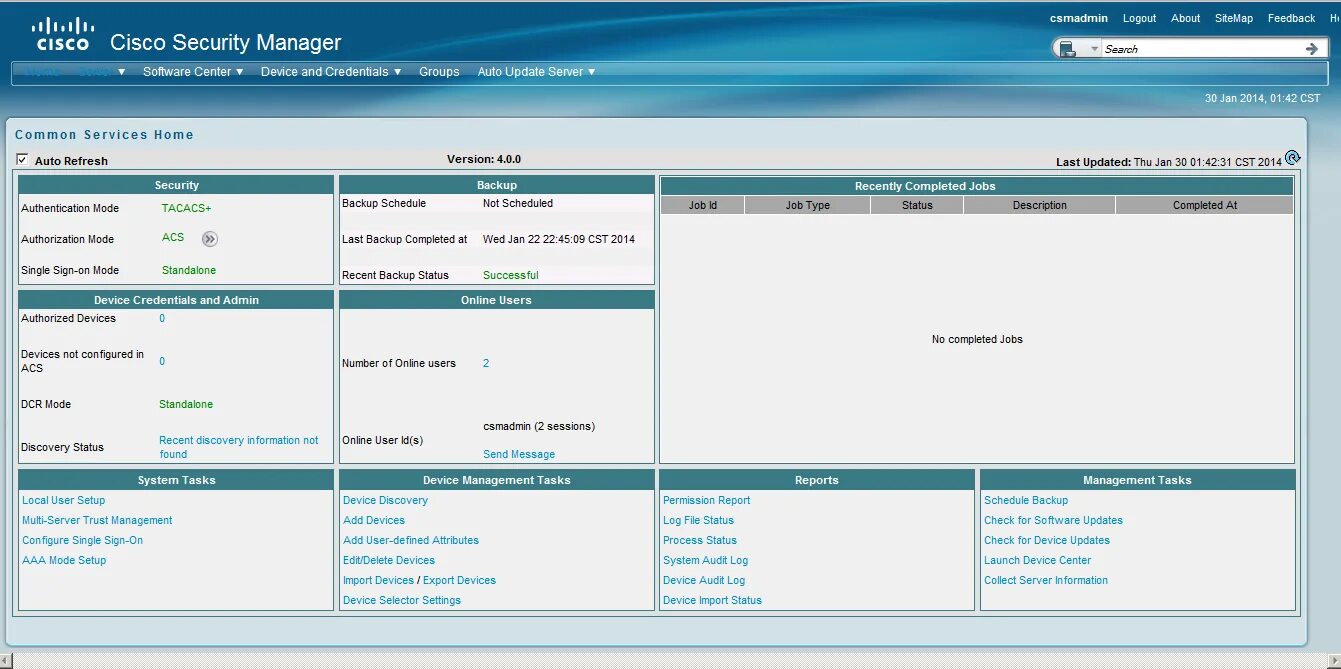The image size is (1341, 669).
Task: Go to the Home menu item
Action: (x=42, y=72)
